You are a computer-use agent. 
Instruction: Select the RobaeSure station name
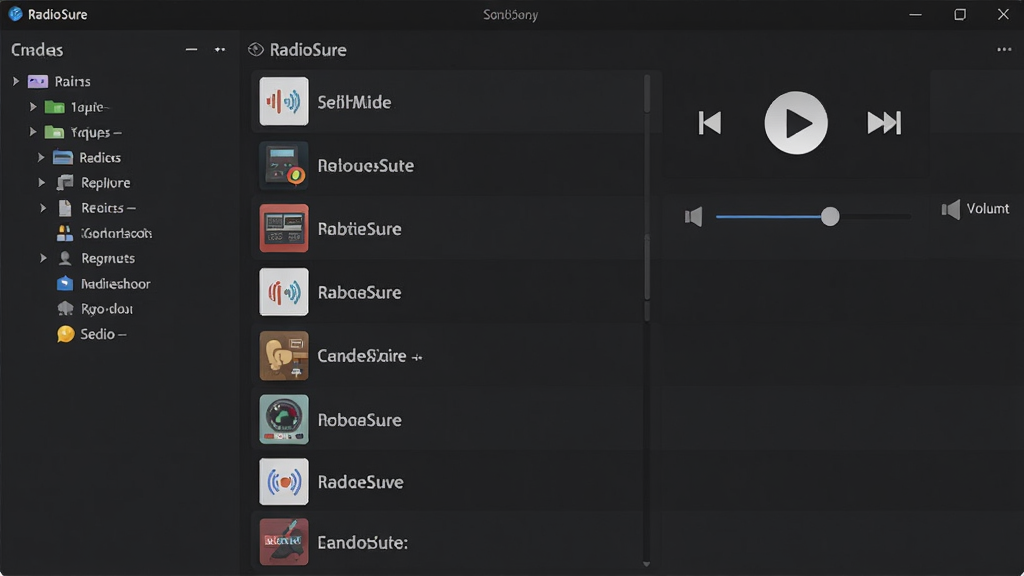coord(359,420)
